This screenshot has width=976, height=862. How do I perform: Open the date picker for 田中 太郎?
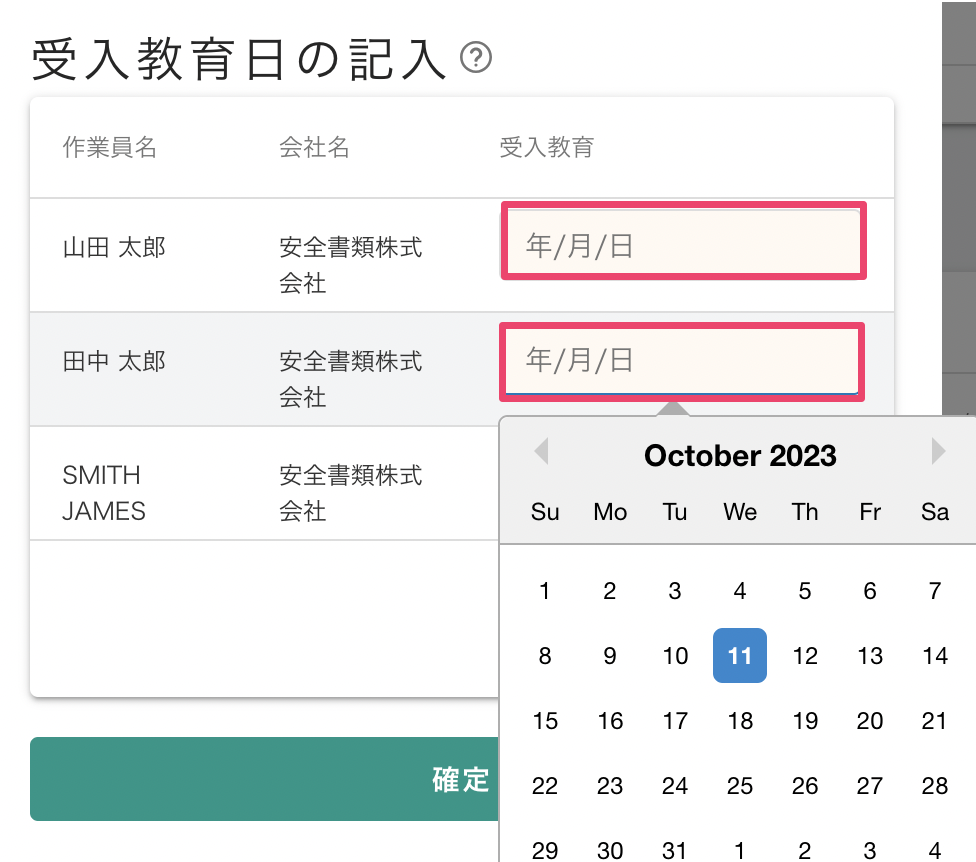point(681,361)
